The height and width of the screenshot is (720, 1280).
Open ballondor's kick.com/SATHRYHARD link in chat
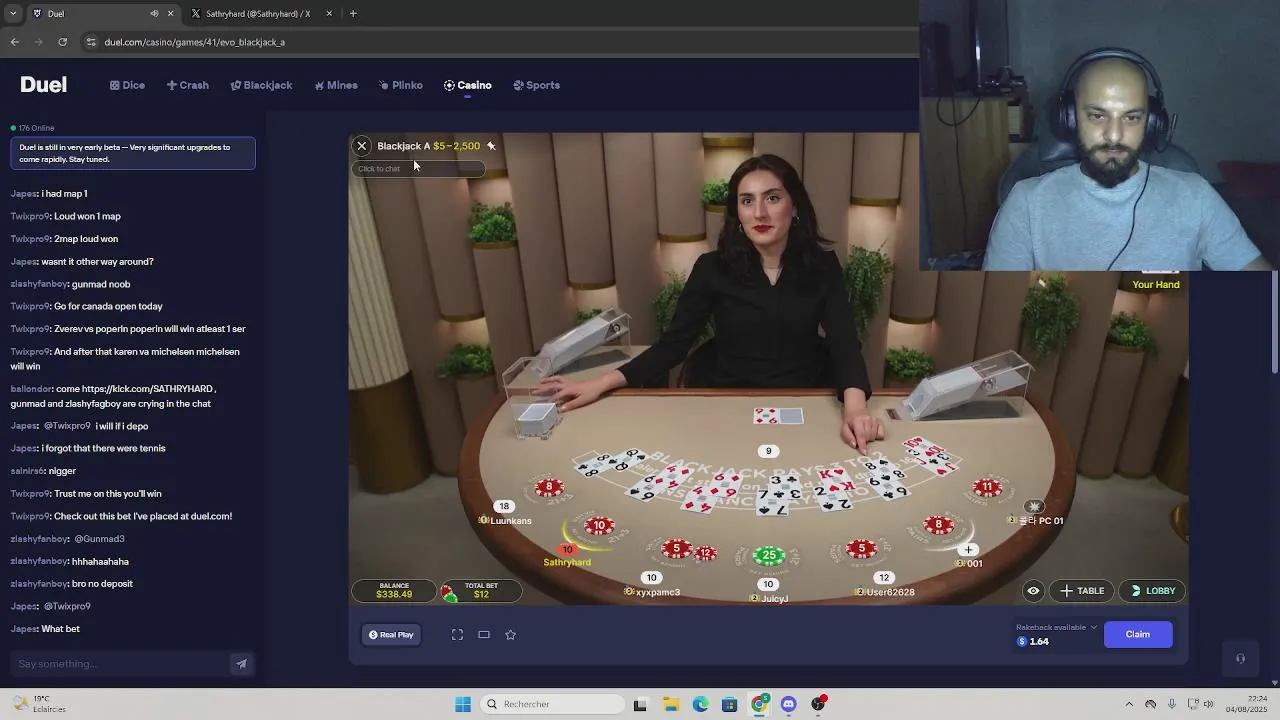point(148,389)
